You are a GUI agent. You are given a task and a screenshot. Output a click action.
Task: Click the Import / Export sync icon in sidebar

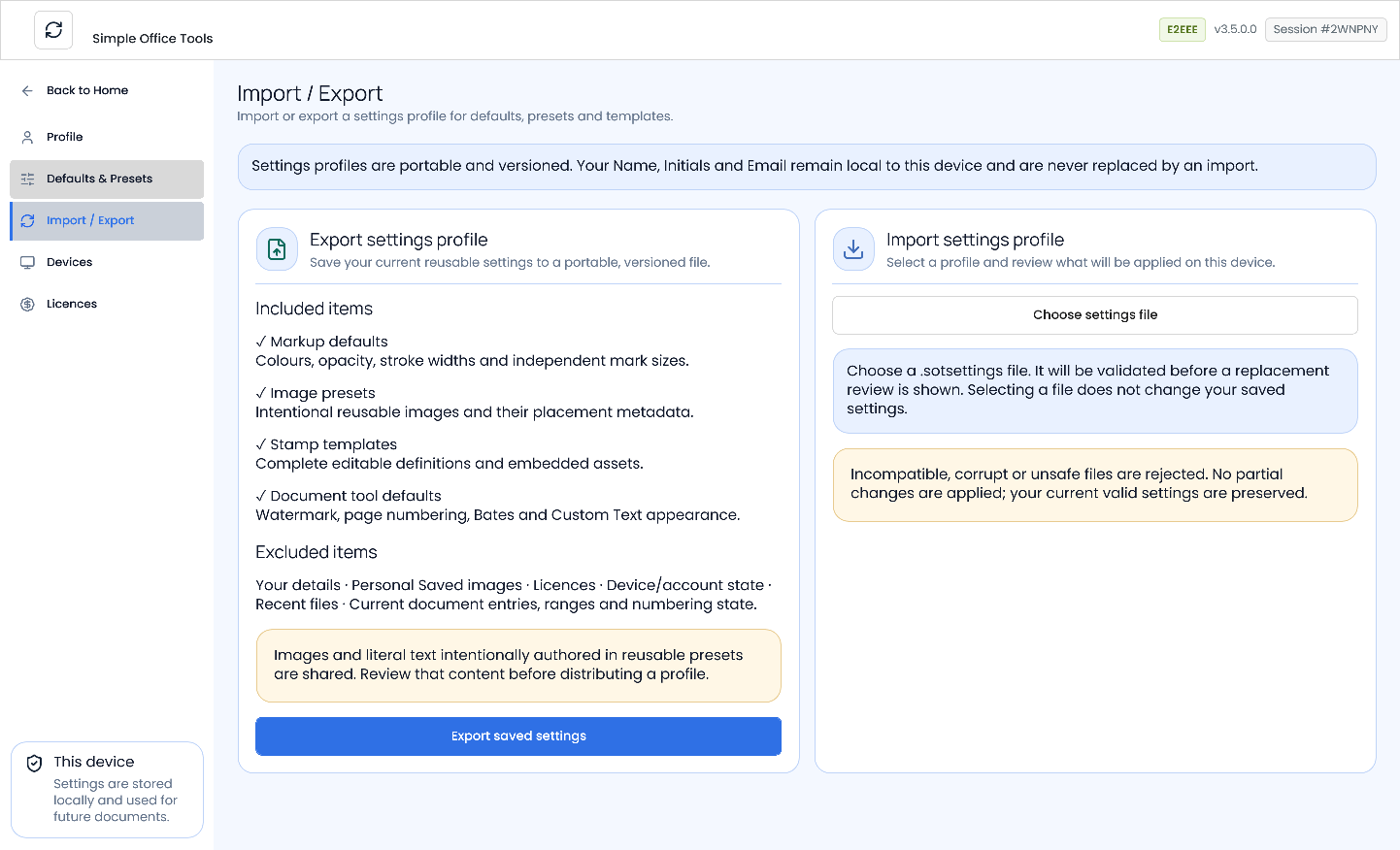click(27, 220)
